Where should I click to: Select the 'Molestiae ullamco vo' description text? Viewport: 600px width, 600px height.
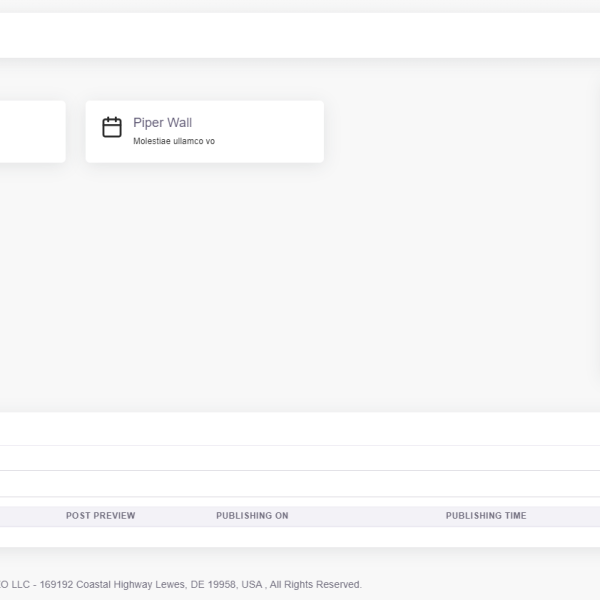174,141
